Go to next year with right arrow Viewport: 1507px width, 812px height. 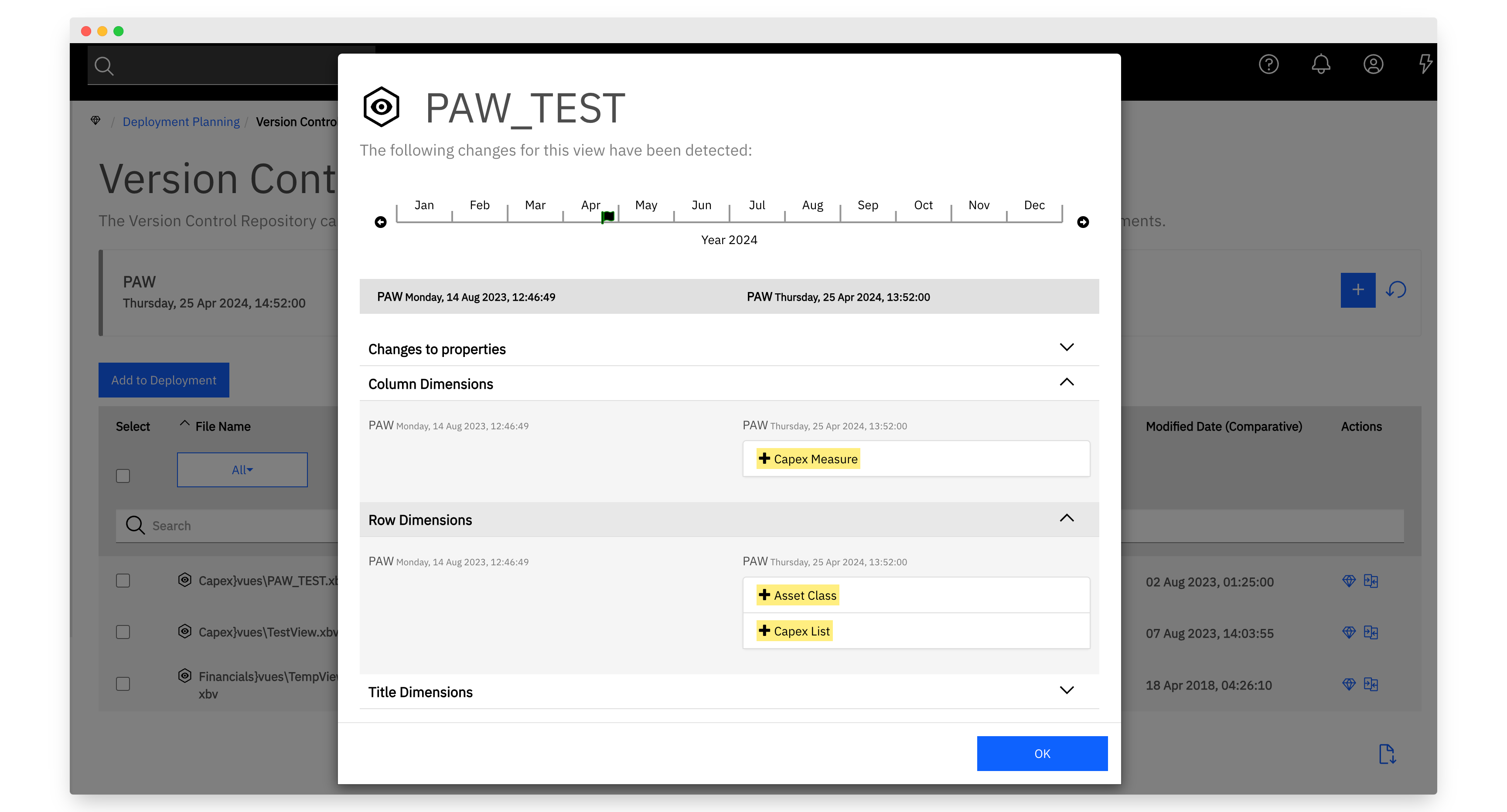coord(1083,222)
